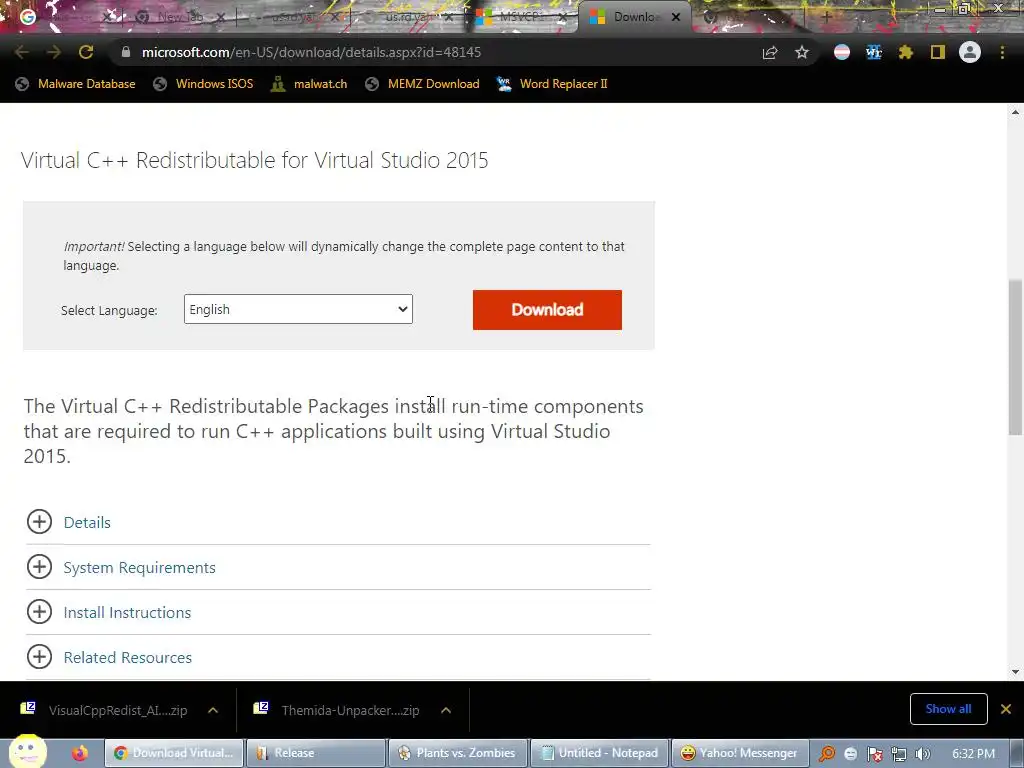Toggle the browser side panel icon
This screenshot has height=768, width=1024.
(x=938, y=52)
